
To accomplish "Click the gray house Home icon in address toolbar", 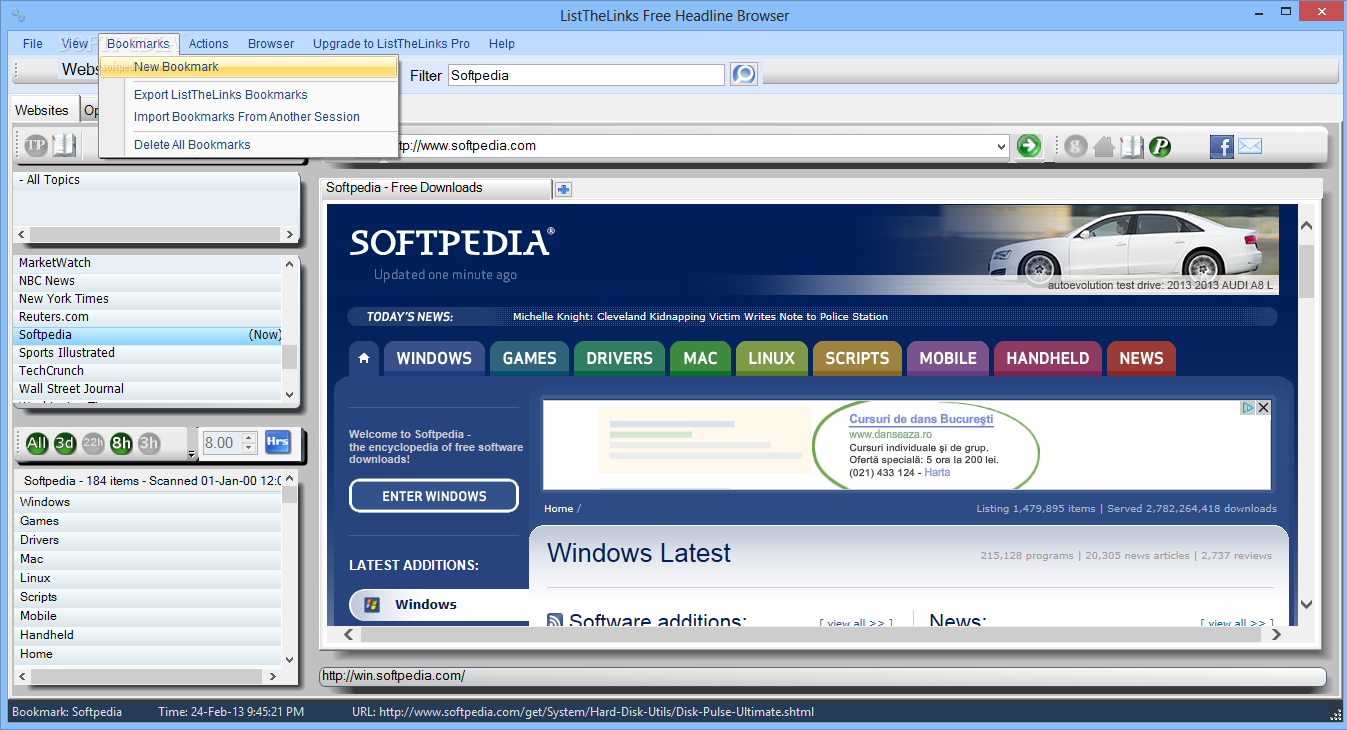I will click(x=1104, y=147).
